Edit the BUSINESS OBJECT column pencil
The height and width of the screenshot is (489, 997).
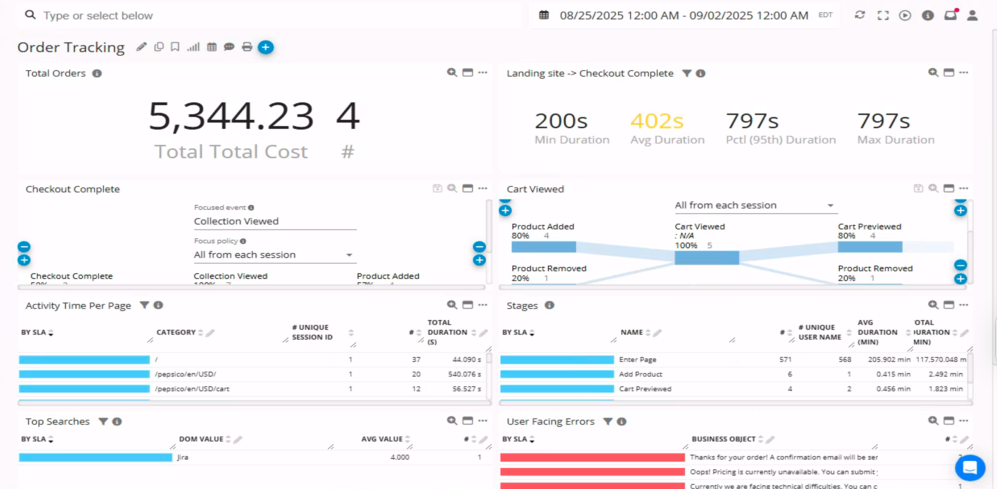[770, 439]
